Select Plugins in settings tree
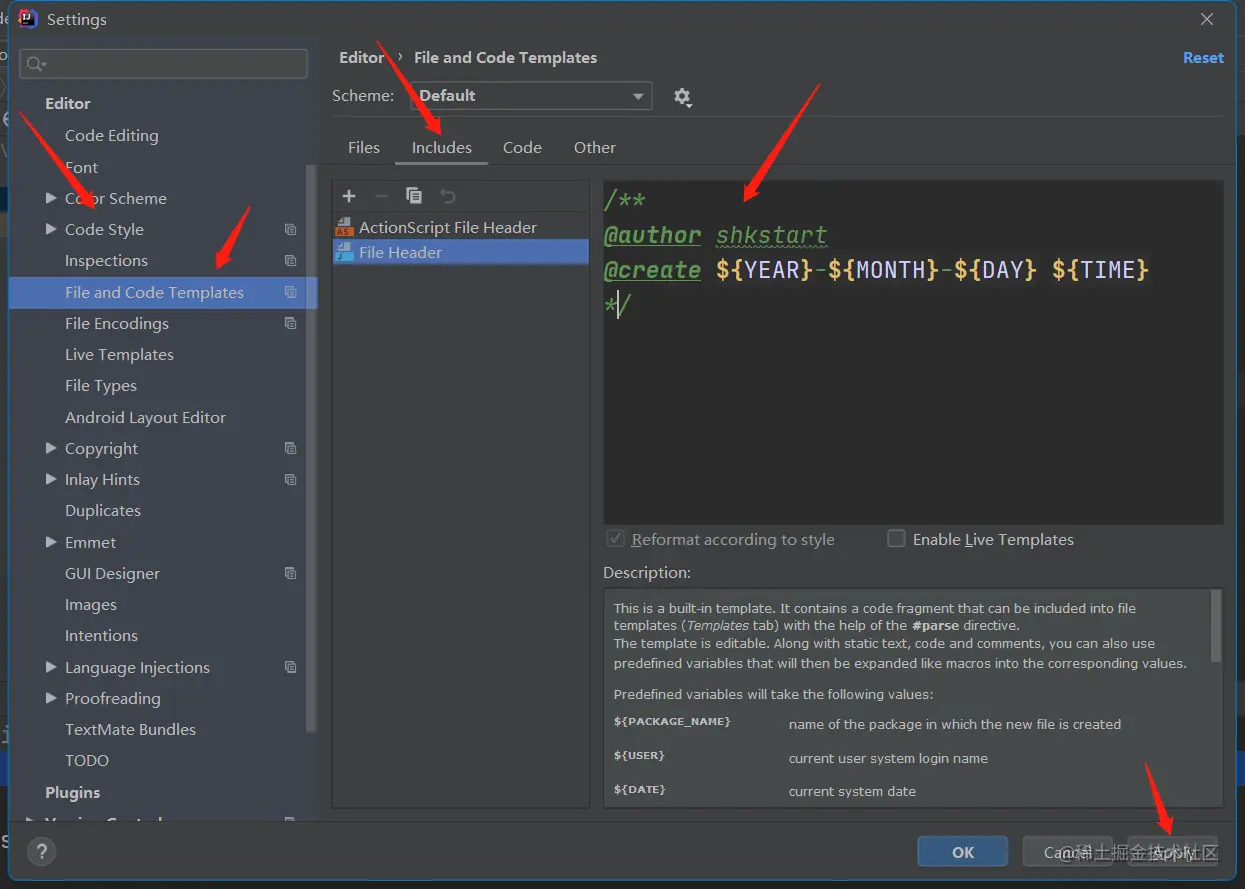Viewport: 1245px width, 889px height. [x=73, y=792]
